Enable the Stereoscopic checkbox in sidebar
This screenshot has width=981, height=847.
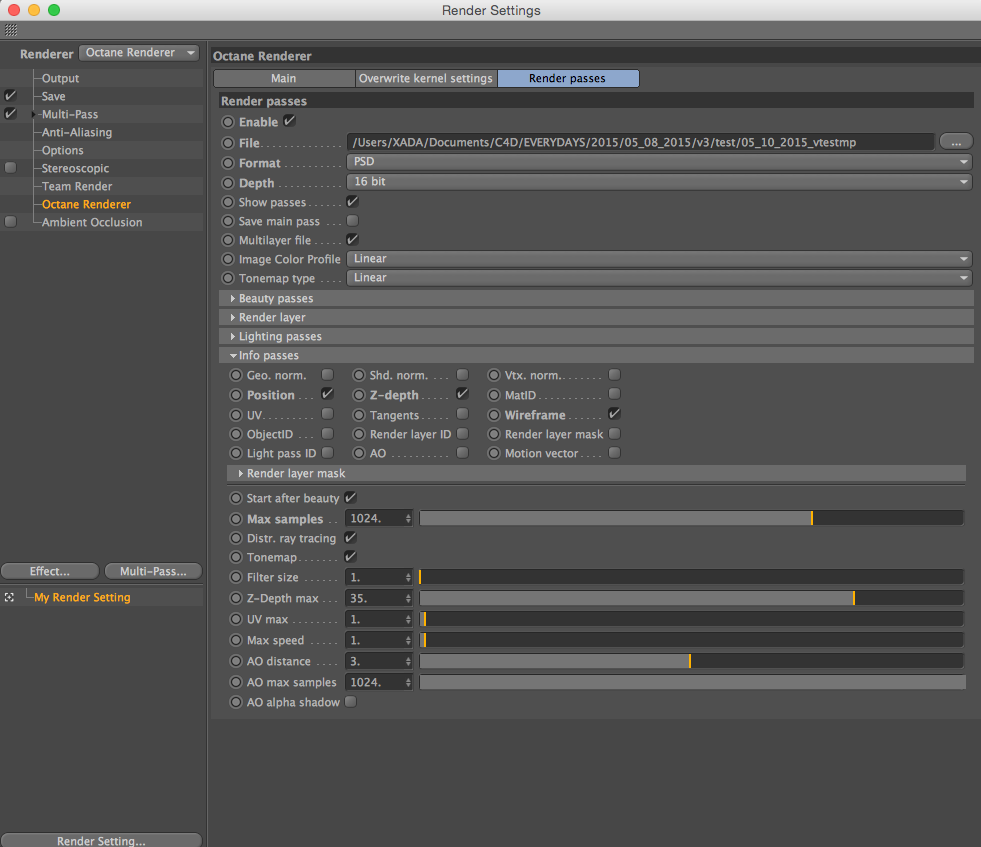pyautogui.click(x=10, y=168)
